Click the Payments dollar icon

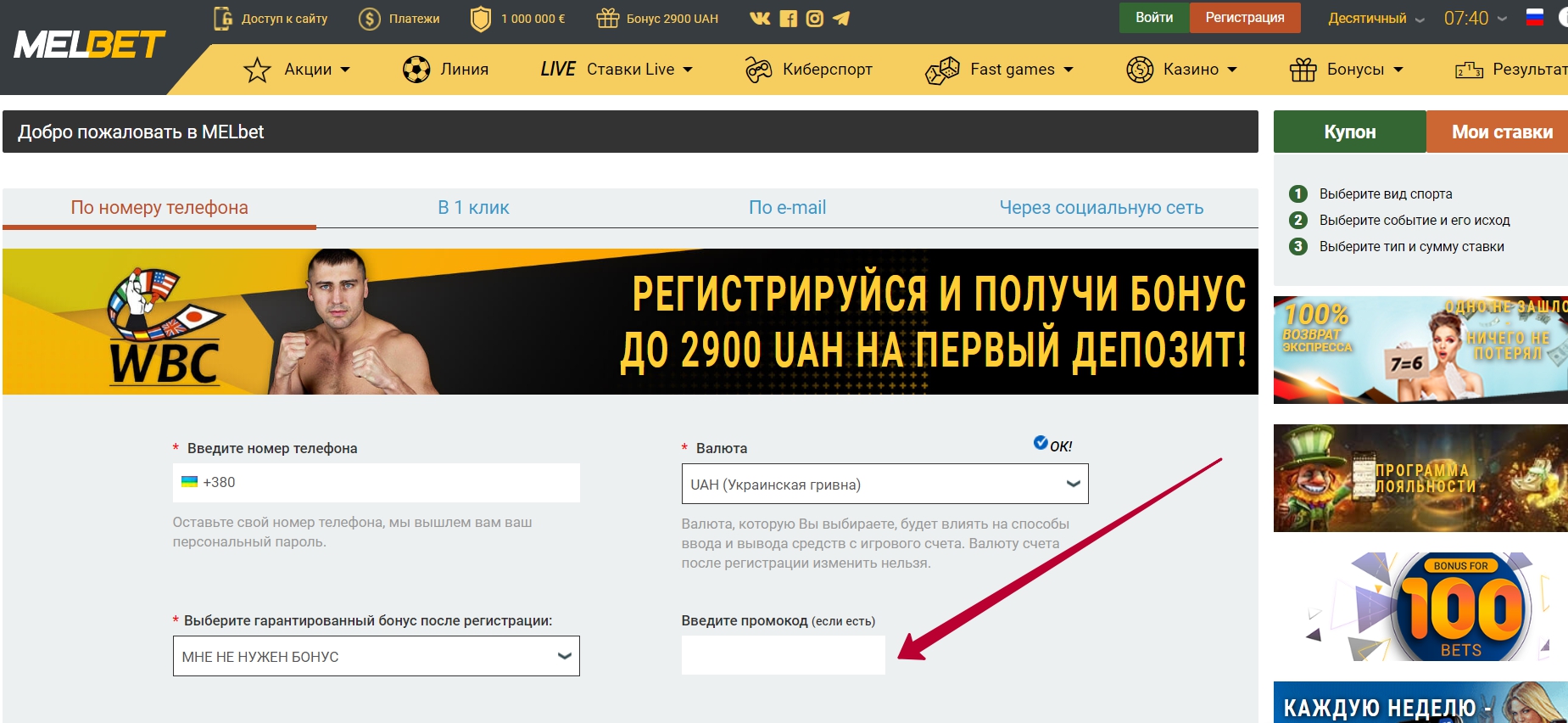click(370, 19)
